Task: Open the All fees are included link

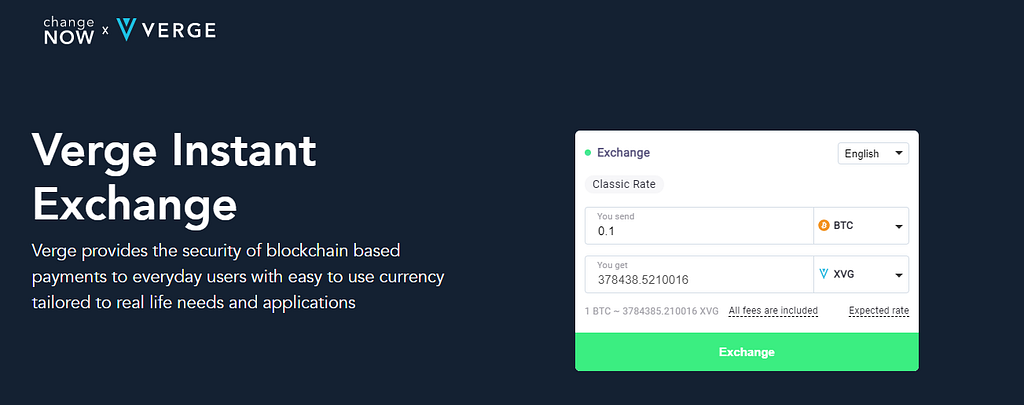Action: point(773,311)
